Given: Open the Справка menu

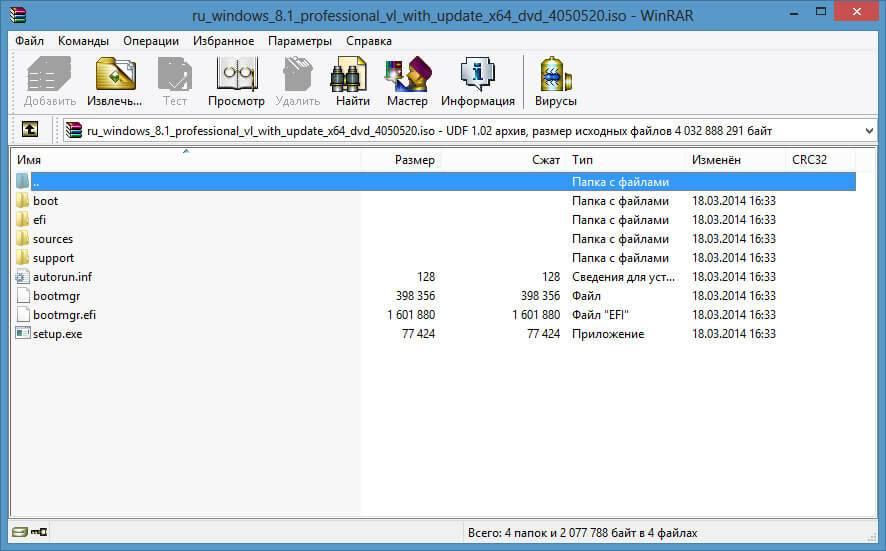Looking at the screenshot, I should point(368,41).
